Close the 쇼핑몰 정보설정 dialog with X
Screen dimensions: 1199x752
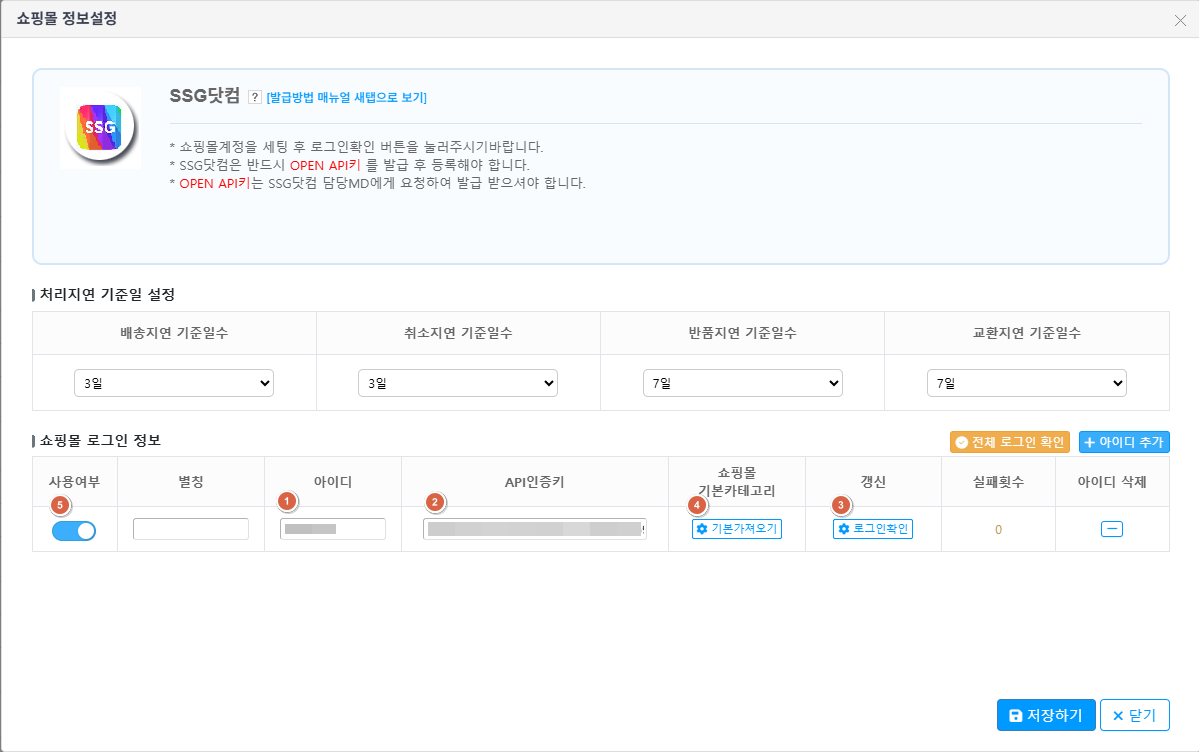click(1180, 21)
